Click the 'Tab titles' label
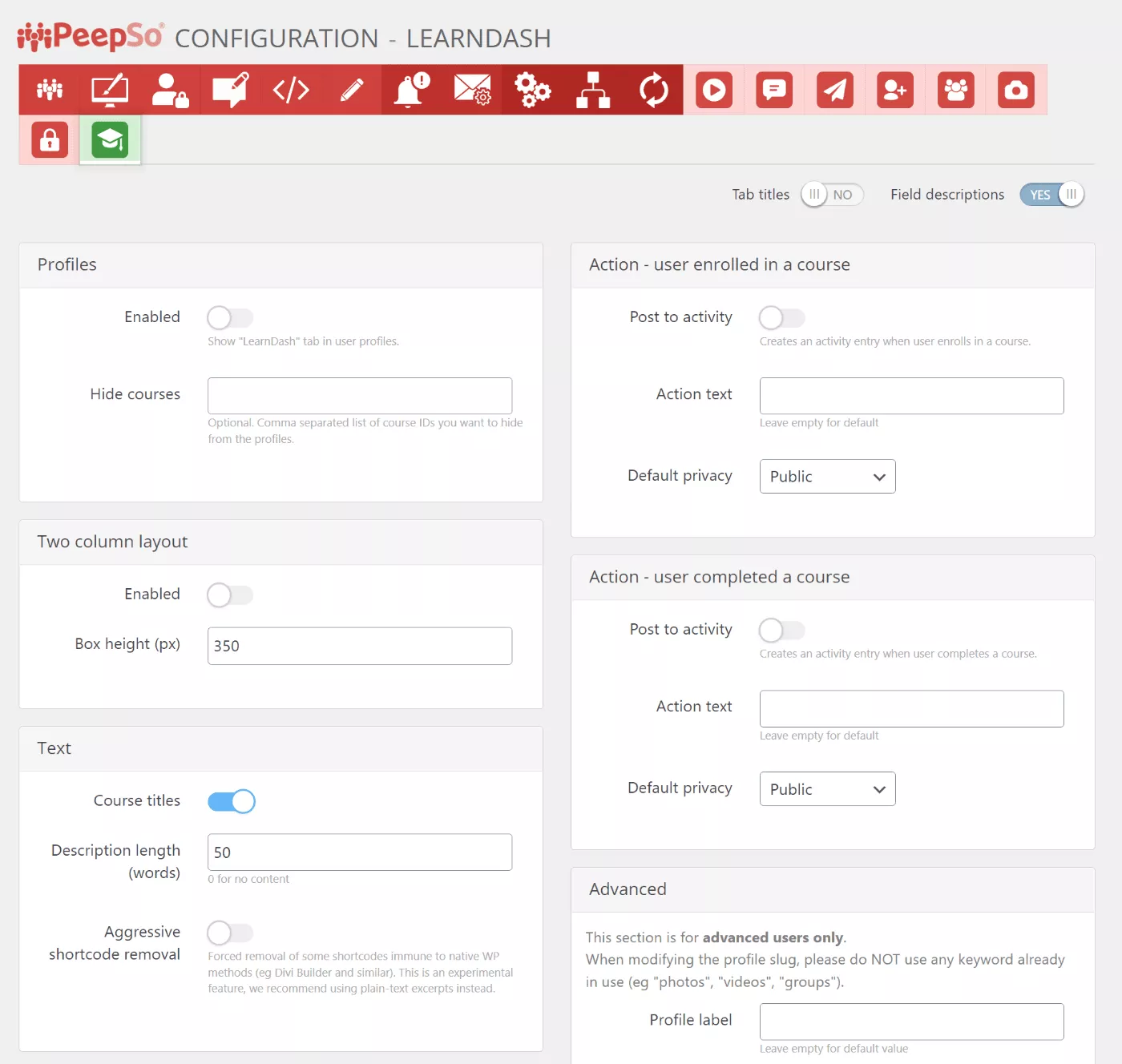 click(761, 195)
